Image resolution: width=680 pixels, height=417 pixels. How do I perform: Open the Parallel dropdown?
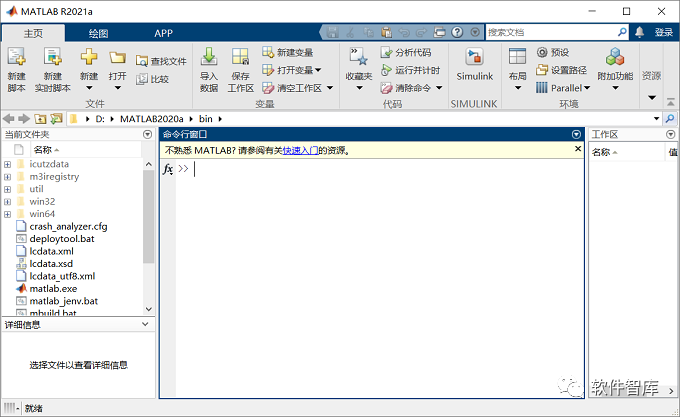click(x=563, y=88)
